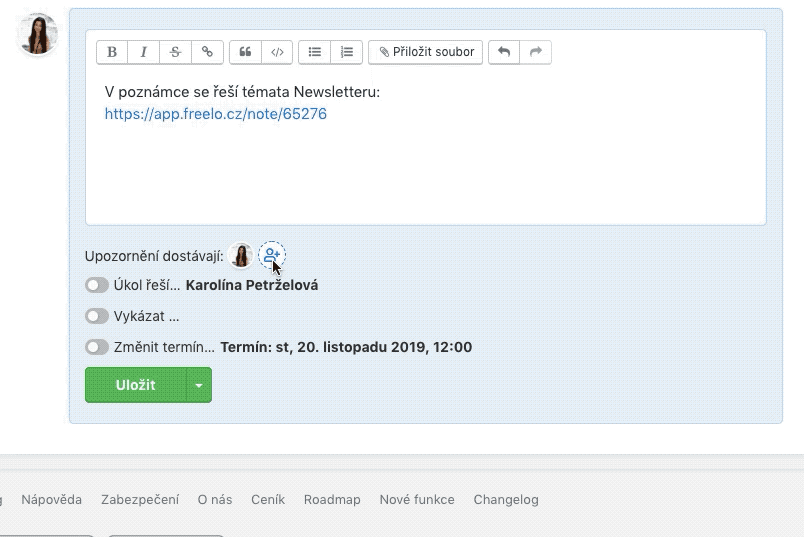This screenshot has height=537, width=804.
Task: Click into the comment text area
Action: click(426, 149)
